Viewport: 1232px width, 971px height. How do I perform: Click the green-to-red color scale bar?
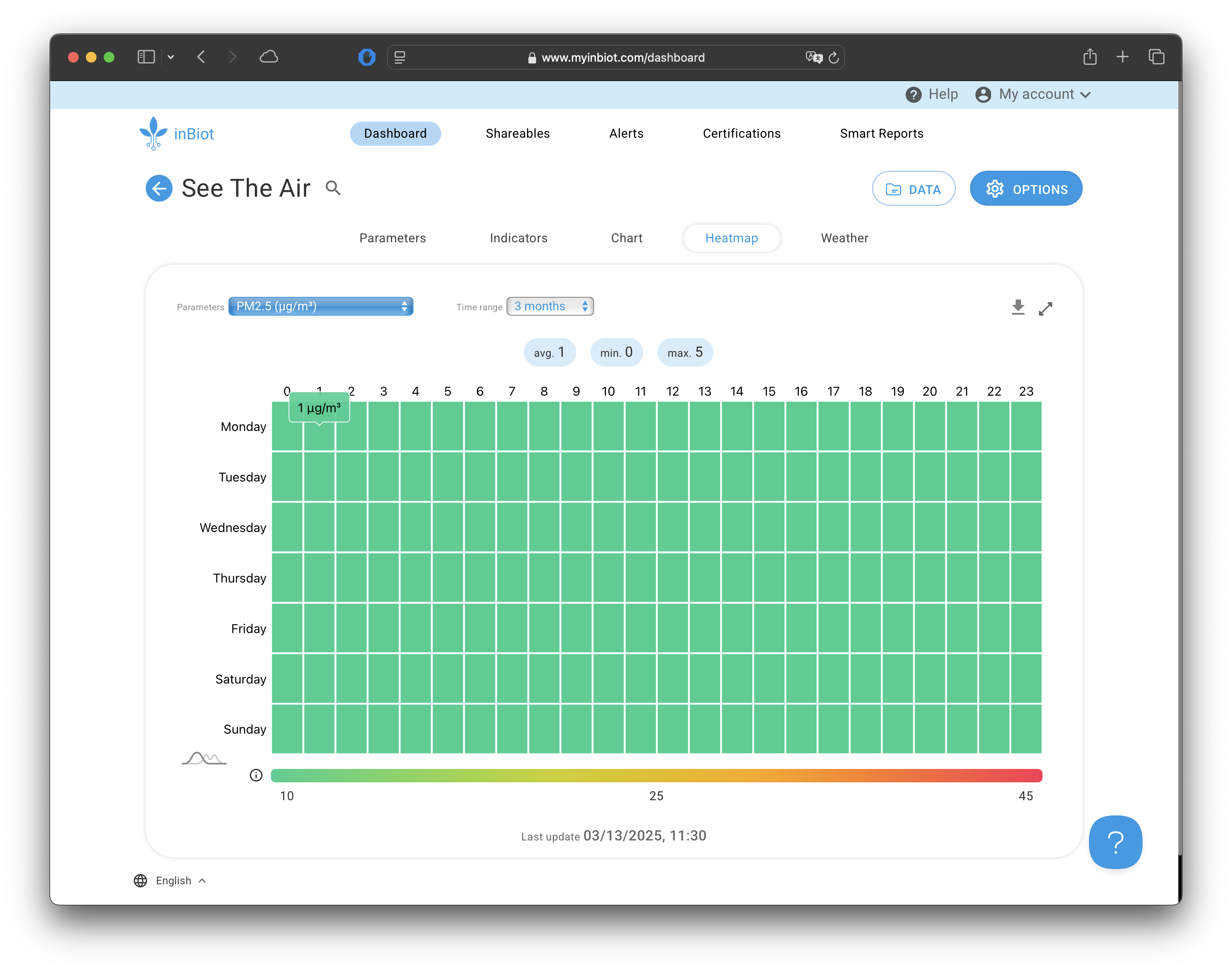tap(656, 776)
